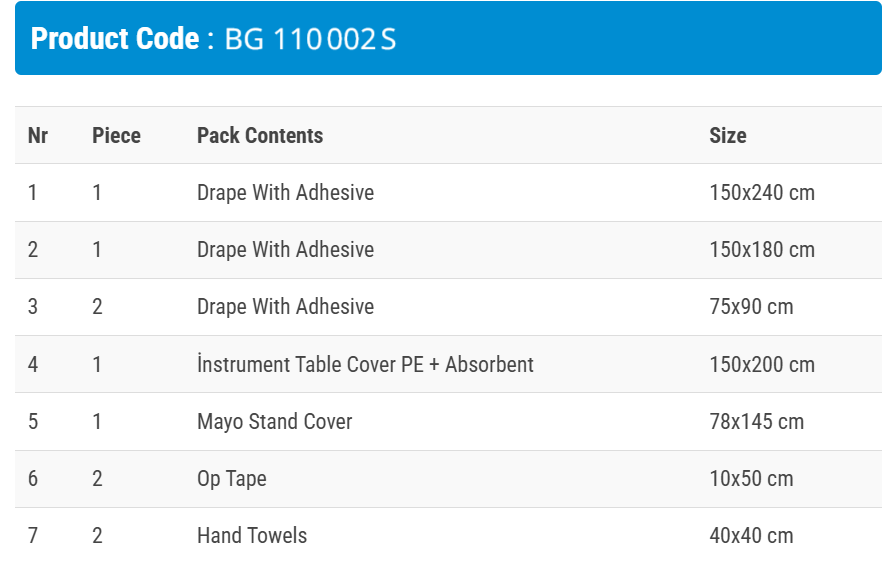Click the product code value BG 110002S

point(310,39)
